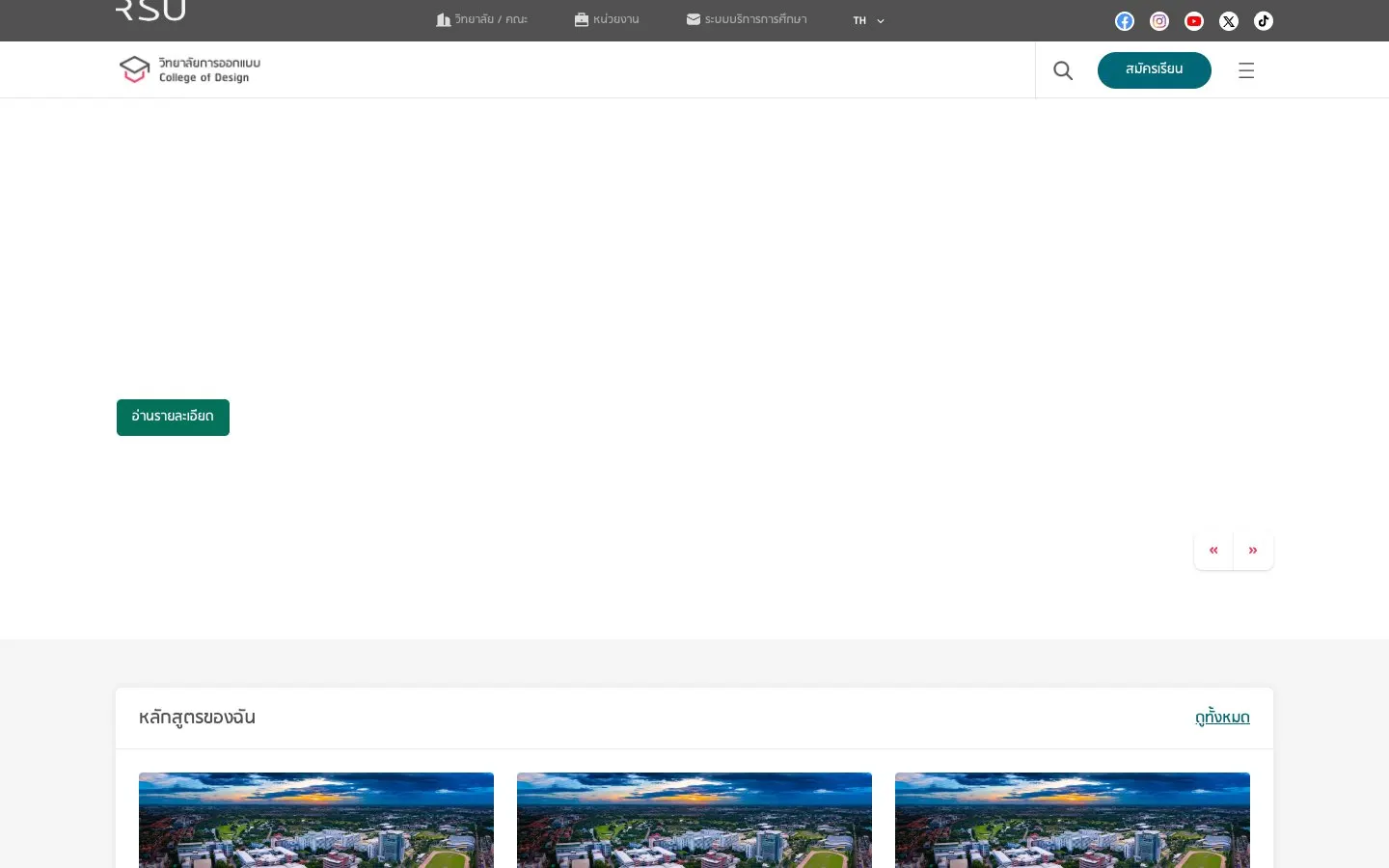Open the hamburger menu icon

tap(1246, 70)
